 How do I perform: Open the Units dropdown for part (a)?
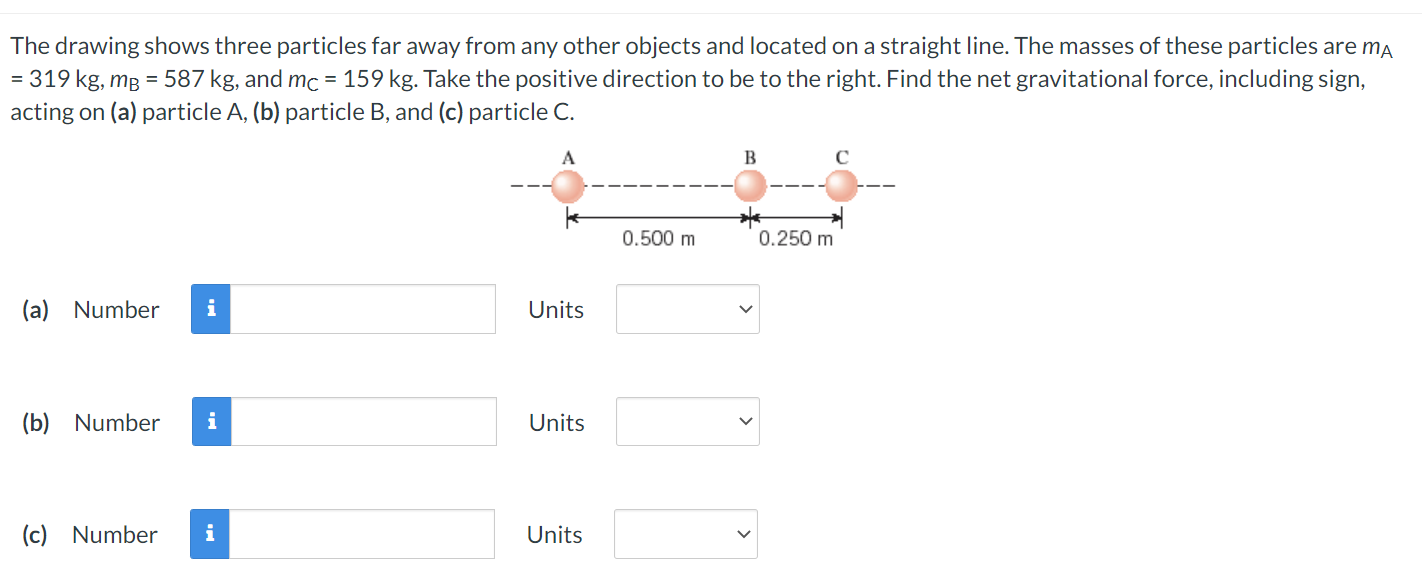click(x=687, y=309)
